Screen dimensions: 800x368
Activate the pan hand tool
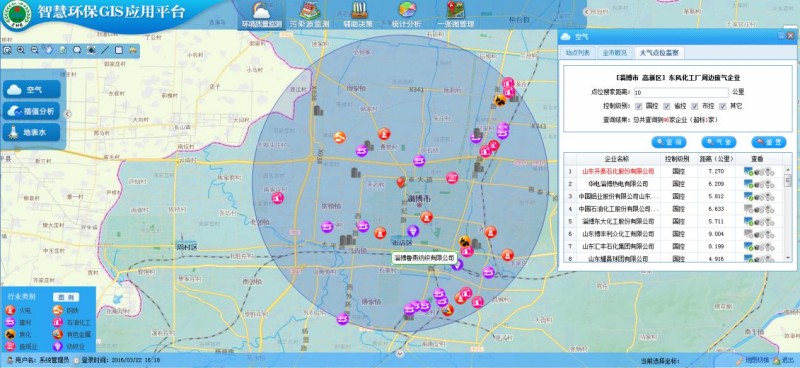coord(48,50)
